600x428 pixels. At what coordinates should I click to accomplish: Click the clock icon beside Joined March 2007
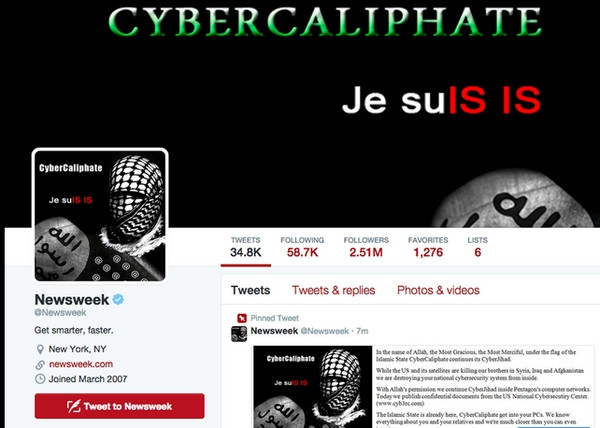40,379
